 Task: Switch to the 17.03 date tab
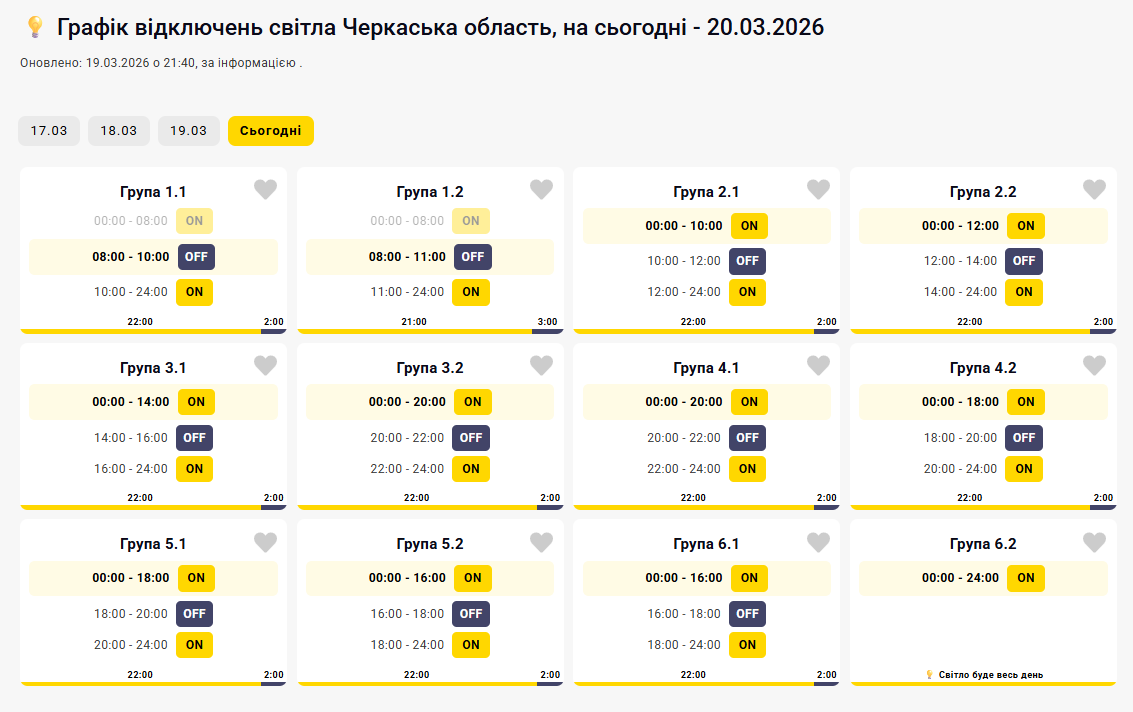(49, 131)
